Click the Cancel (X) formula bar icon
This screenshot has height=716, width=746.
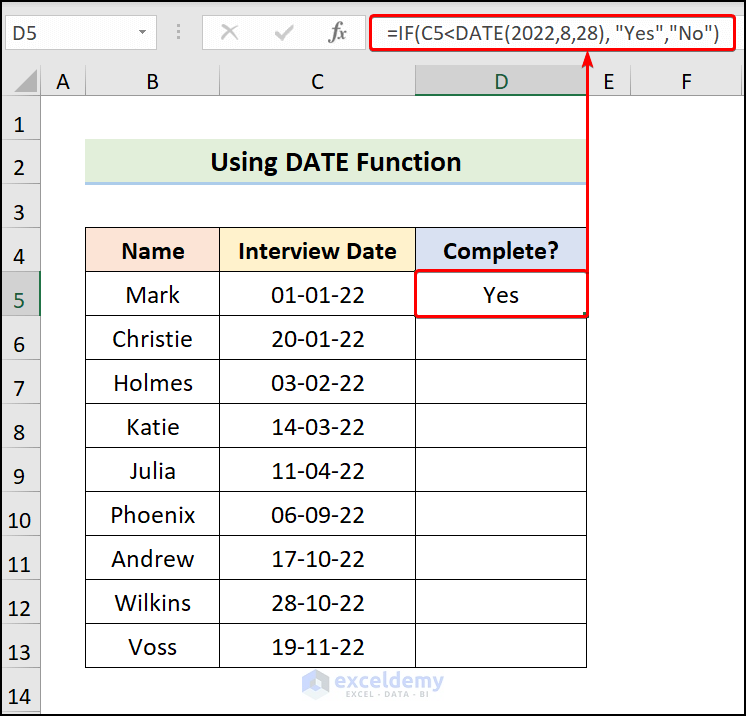(x=229, y=33)
